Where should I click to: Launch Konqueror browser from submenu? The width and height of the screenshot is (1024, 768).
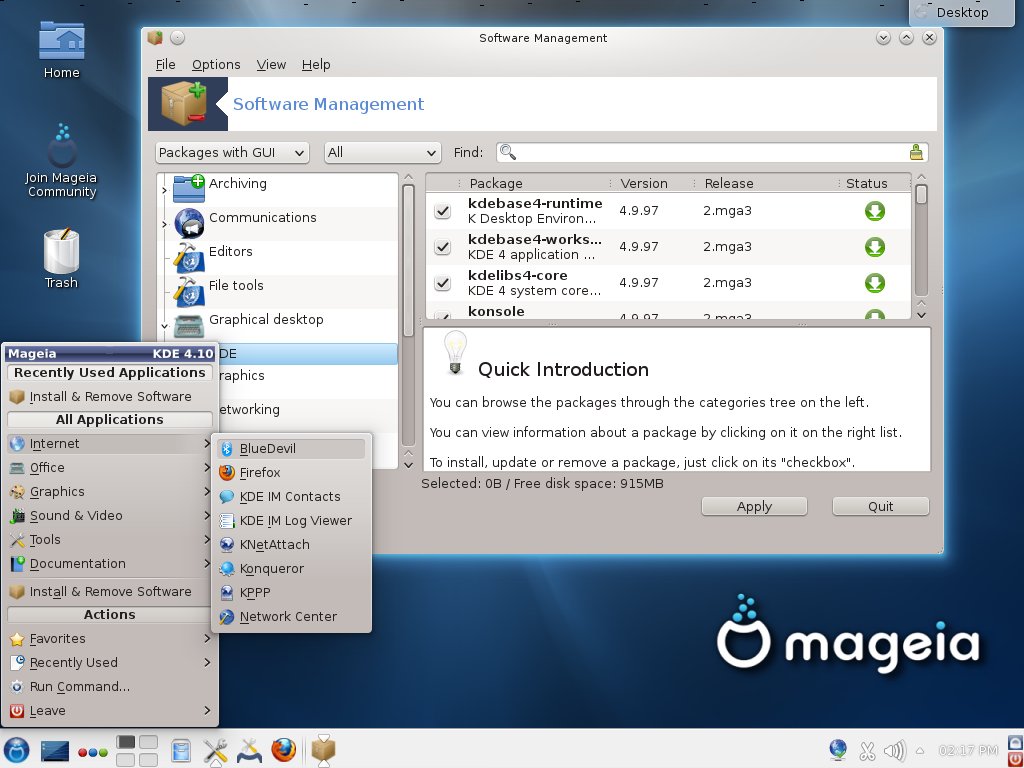[x=291, y=569]
